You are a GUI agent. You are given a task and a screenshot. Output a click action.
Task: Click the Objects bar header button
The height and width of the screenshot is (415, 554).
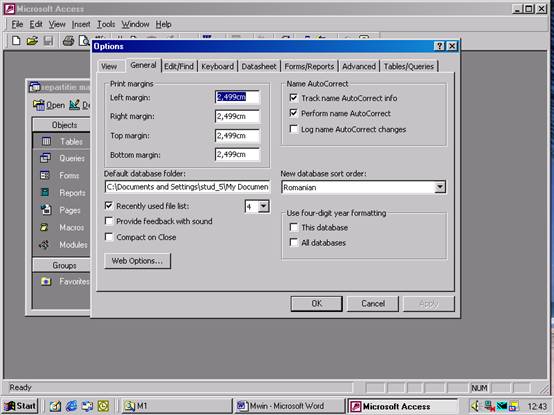click(61, 125)
